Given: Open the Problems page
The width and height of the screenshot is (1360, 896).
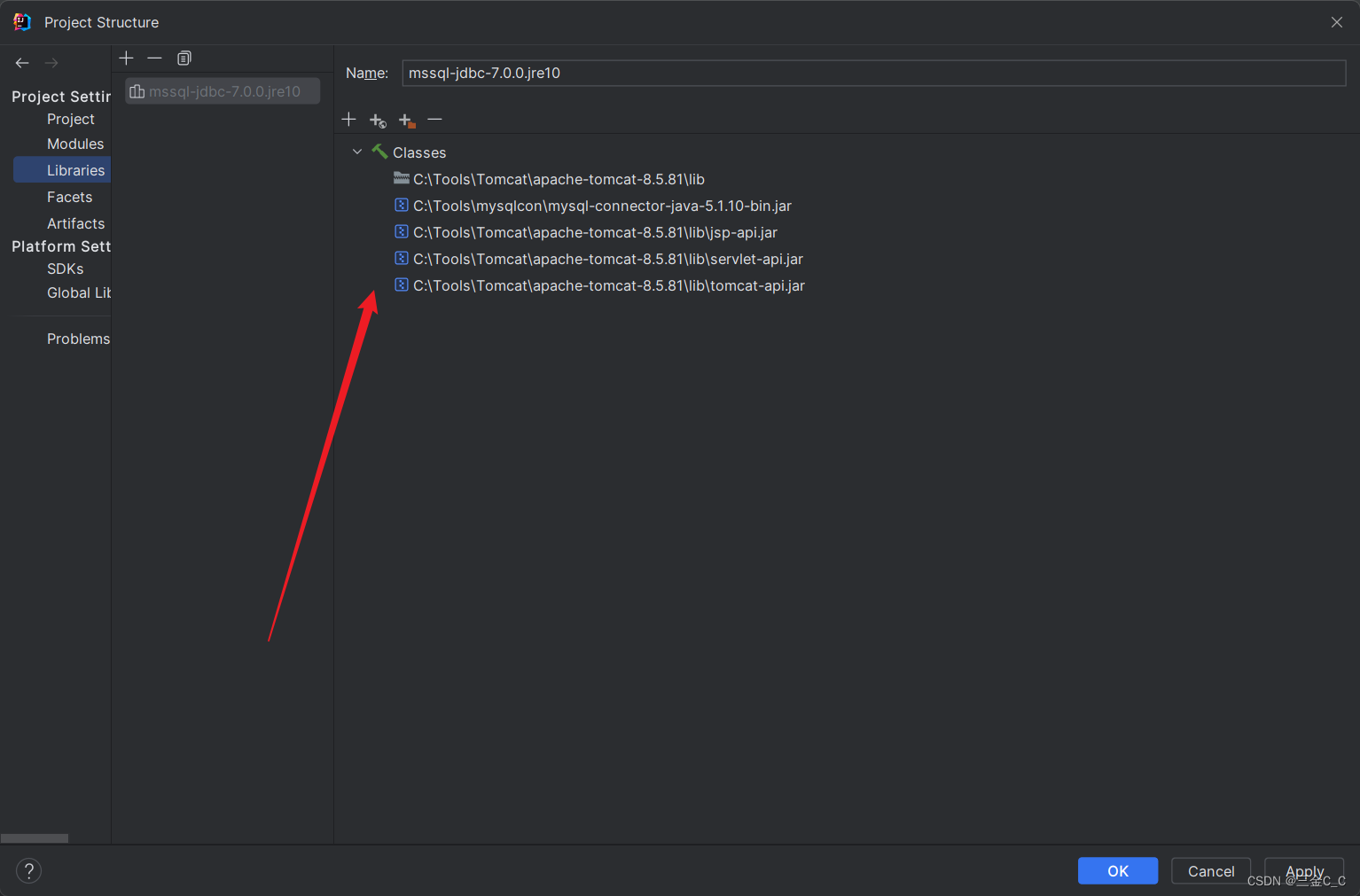Looking at the screenshot, I should click(78, 339).
